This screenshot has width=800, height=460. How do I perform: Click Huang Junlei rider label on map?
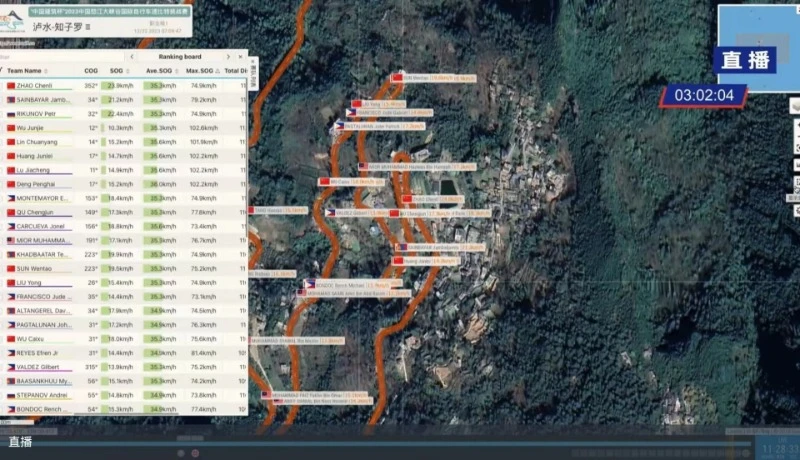(x=426, y=261)
